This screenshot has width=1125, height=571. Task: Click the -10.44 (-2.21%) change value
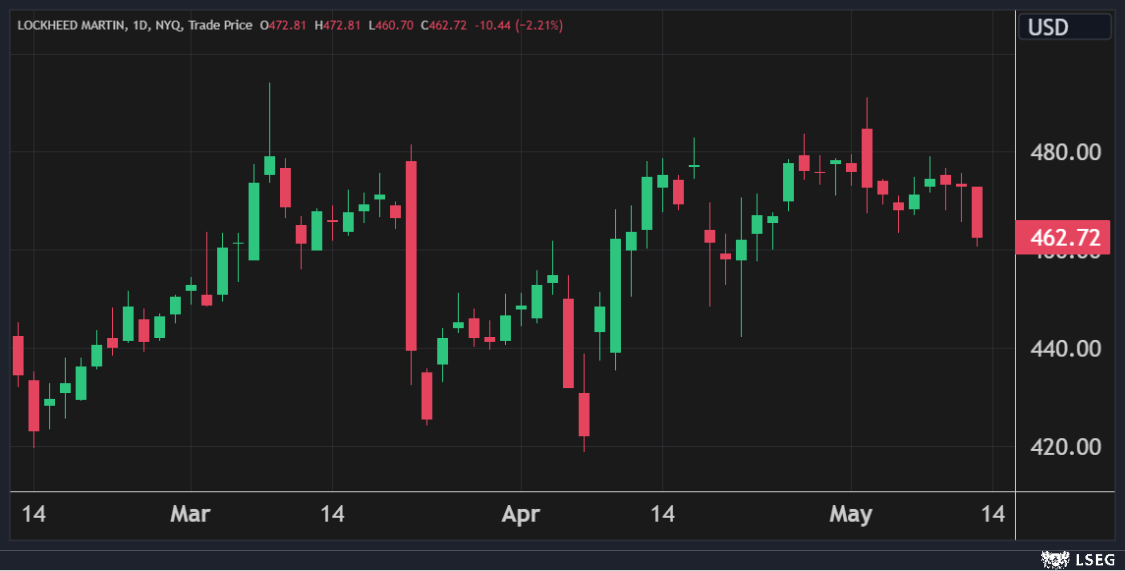click(524, 25)
